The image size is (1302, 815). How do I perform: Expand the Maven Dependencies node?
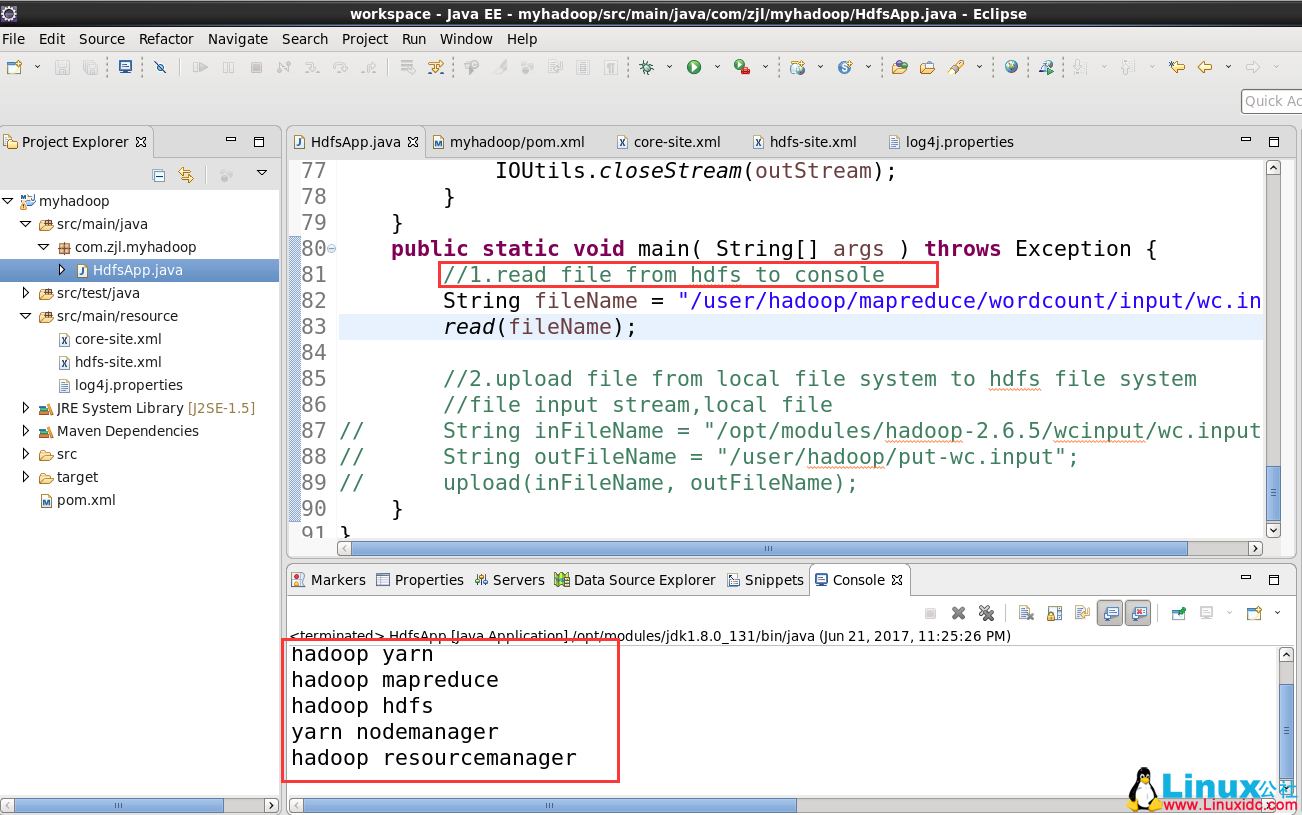pos(25,431)
